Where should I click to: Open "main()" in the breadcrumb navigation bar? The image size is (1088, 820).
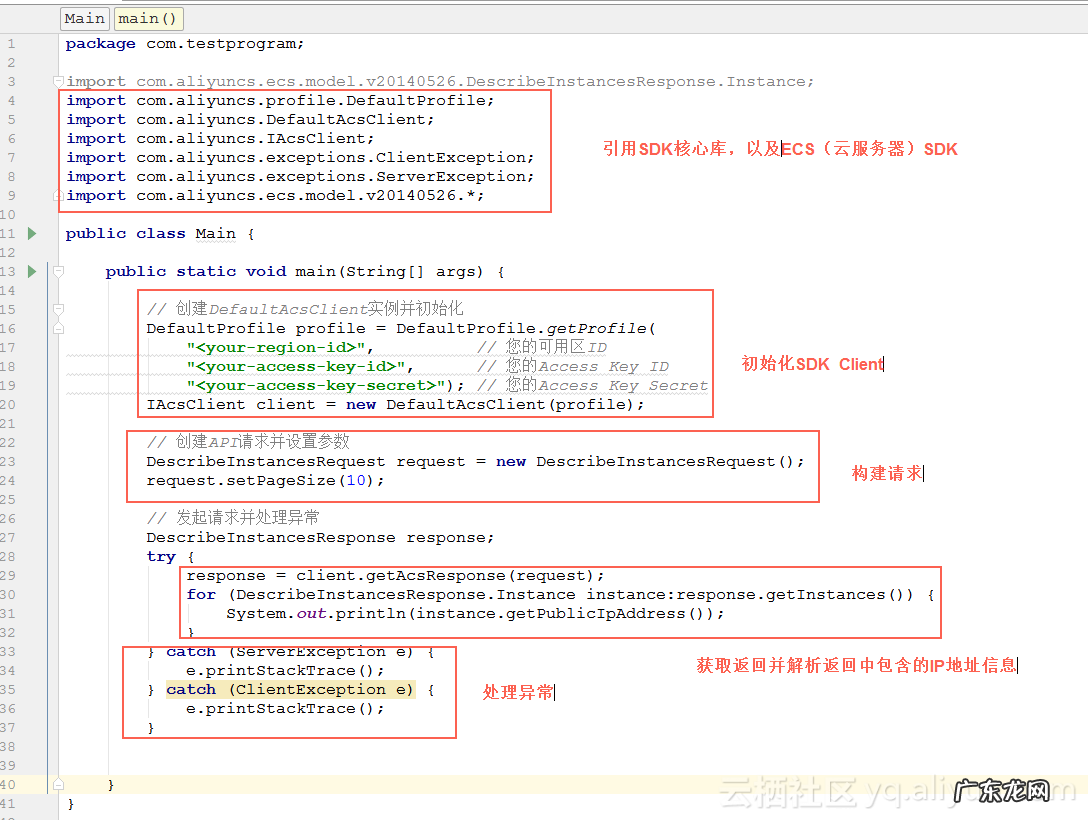coord(147,18)
